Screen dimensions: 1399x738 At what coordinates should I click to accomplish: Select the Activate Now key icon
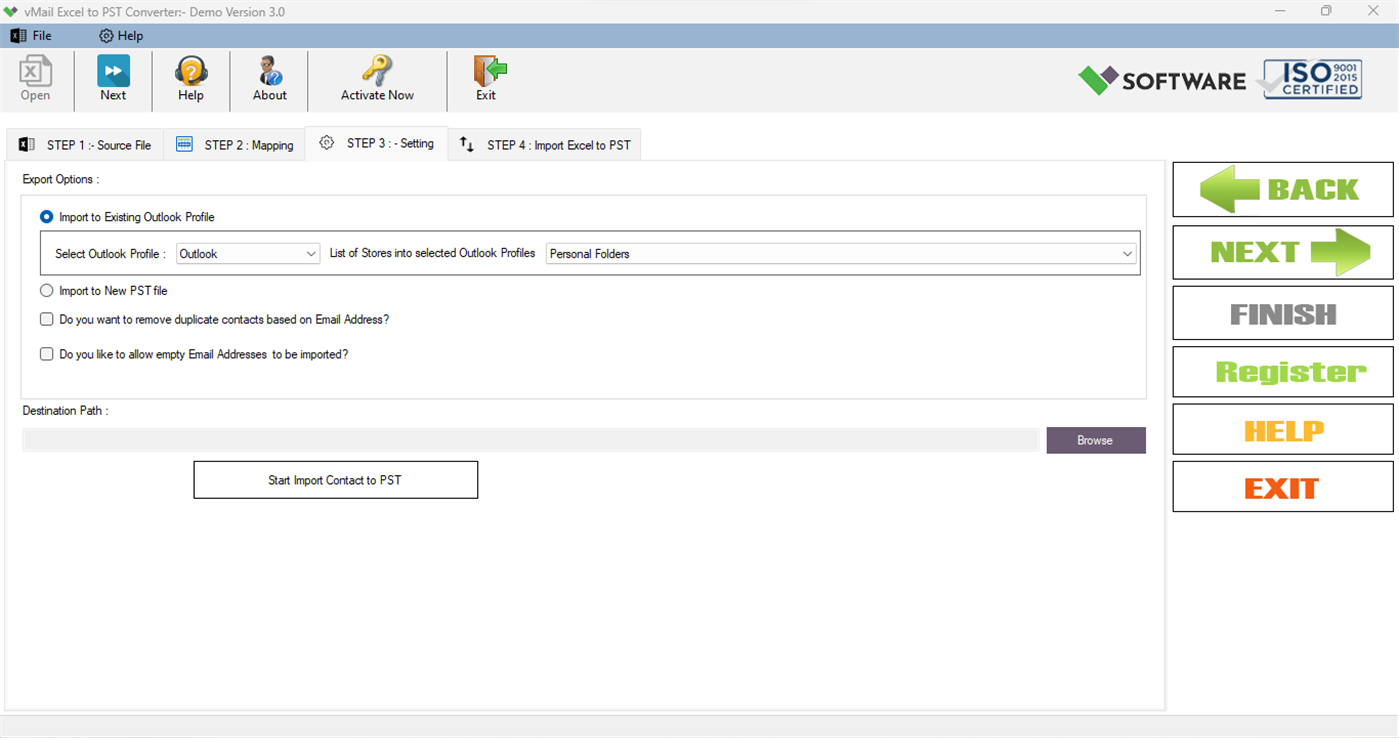(x=377, y=78)
